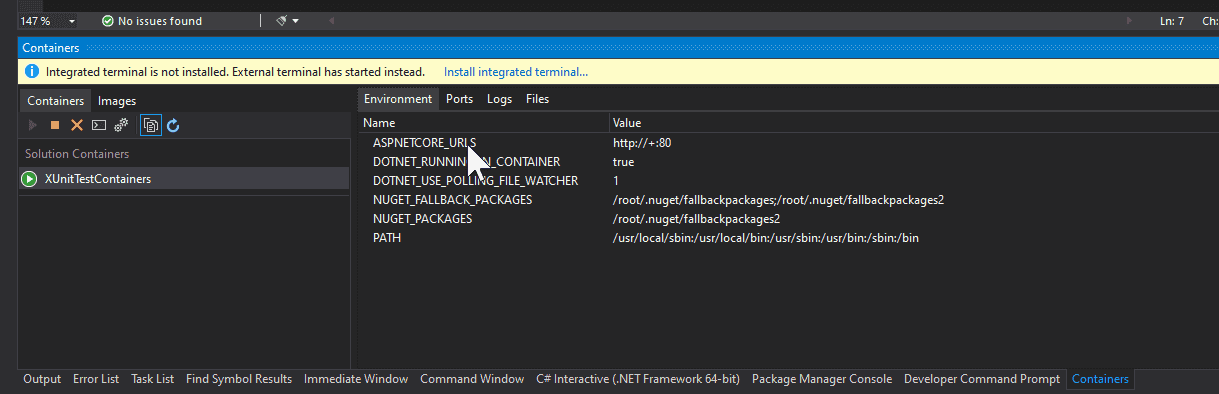This screenshot has height=394, width=1219.
Task: Click the http://+:80 value
Action: point(642,143)
